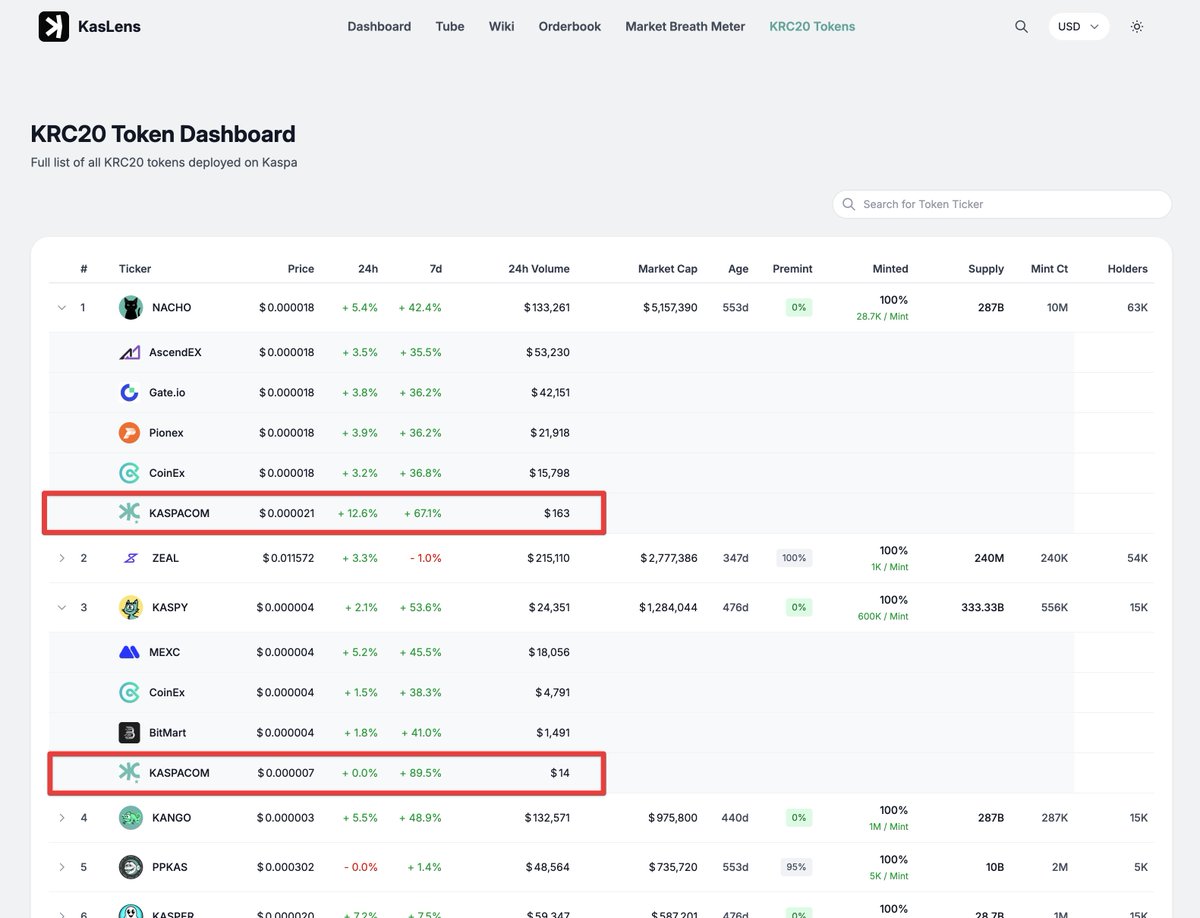Click the NACHO cat token icon
Image resolution: width=1200 pixels, height=918 pixels.
point(130,307)
